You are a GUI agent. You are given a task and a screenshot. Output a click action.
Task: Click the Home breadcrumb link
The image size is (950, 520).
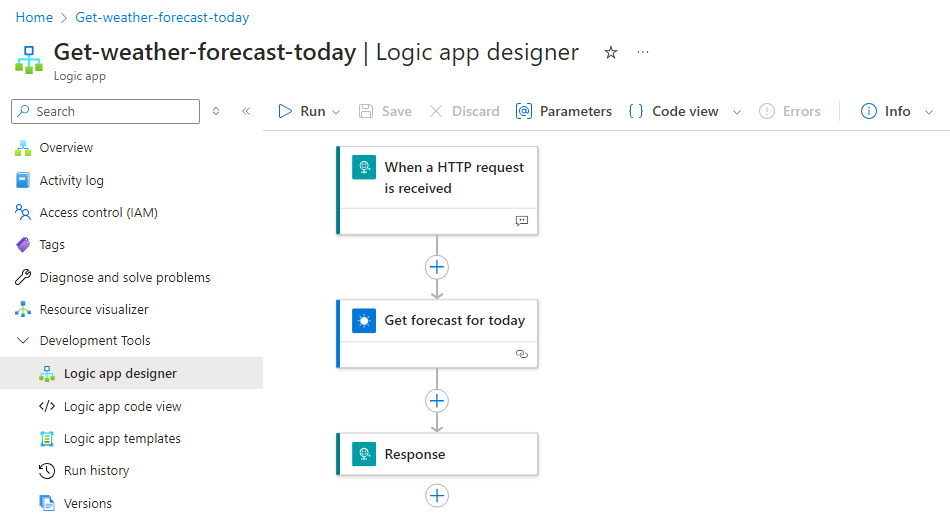[34, 17]
